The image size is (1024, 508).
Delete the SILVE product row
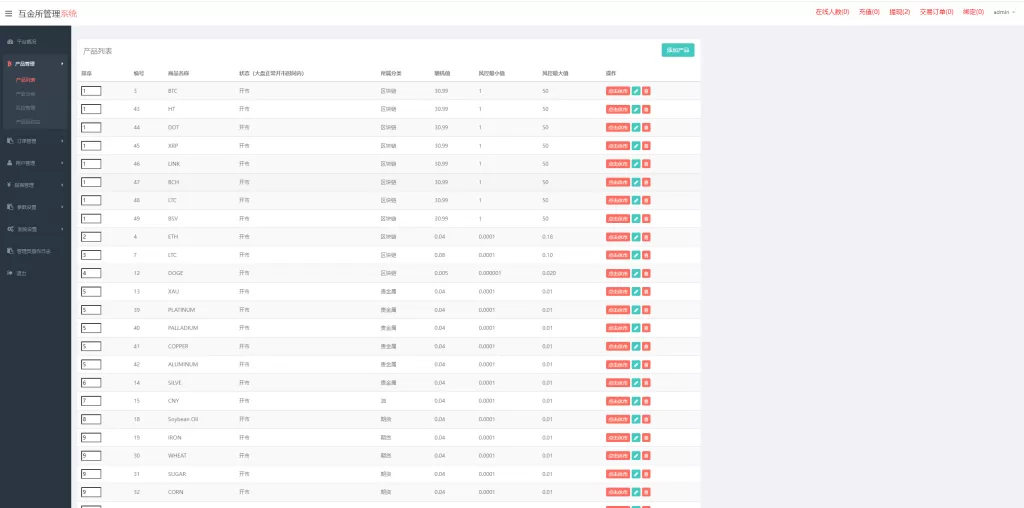coord(646,383)
